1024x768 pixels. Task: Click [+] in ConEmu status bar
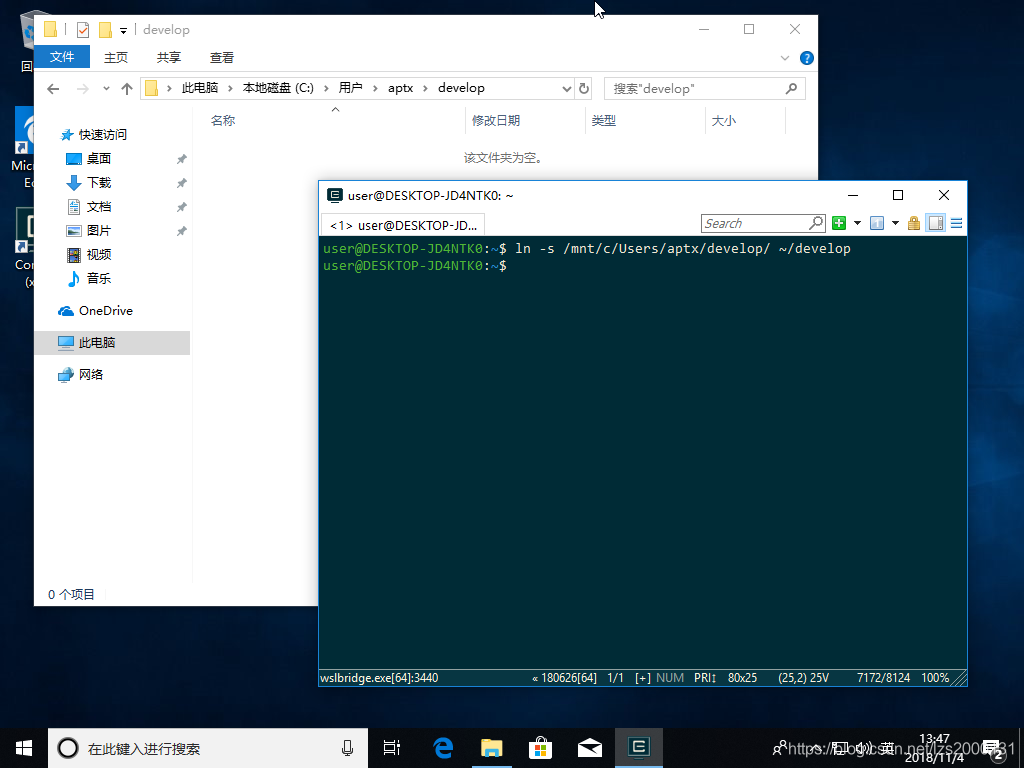[643, 678]
